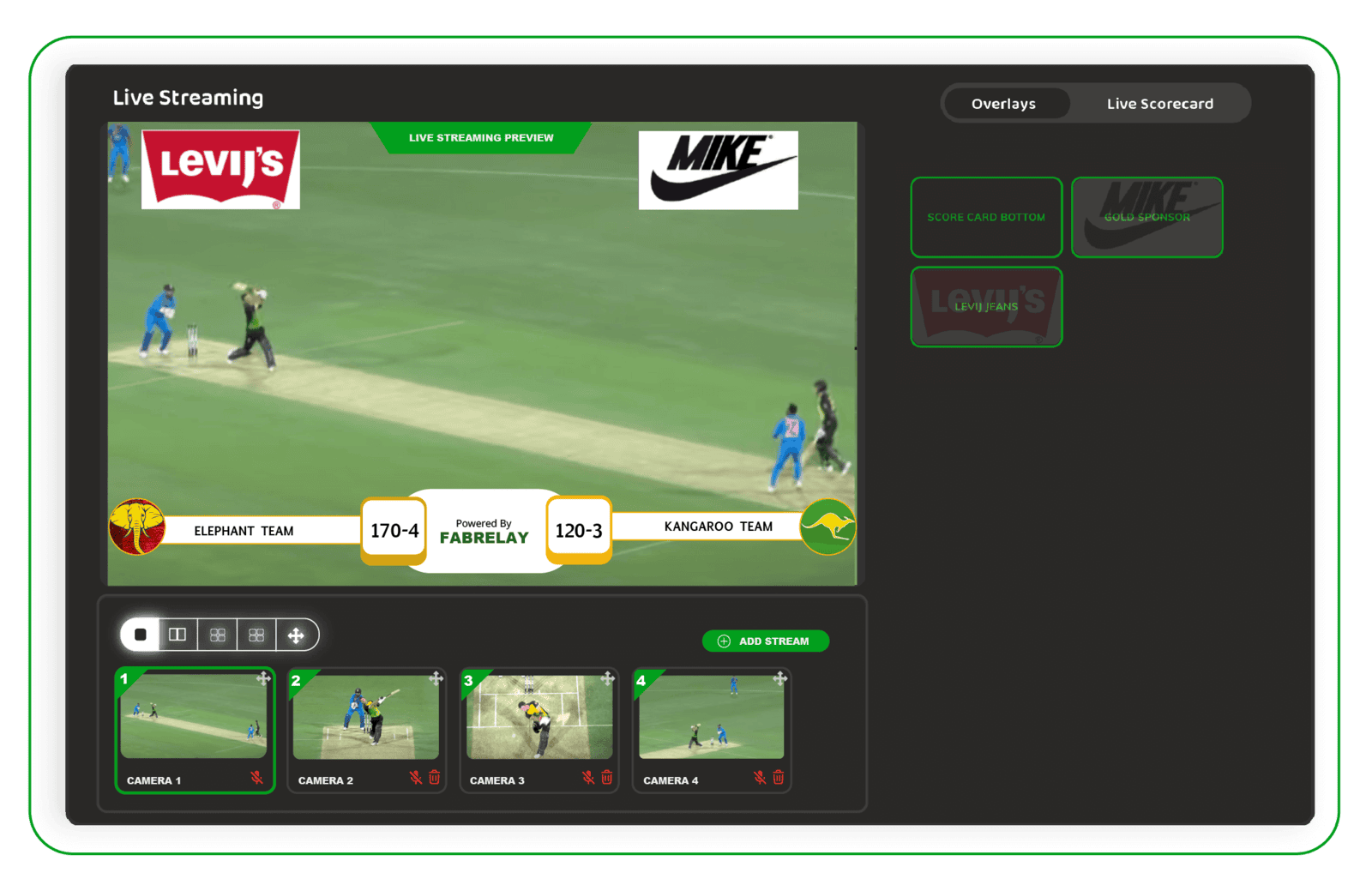
Task: Toggle mute on Camera 4 audio
Action: pos(760,778)
